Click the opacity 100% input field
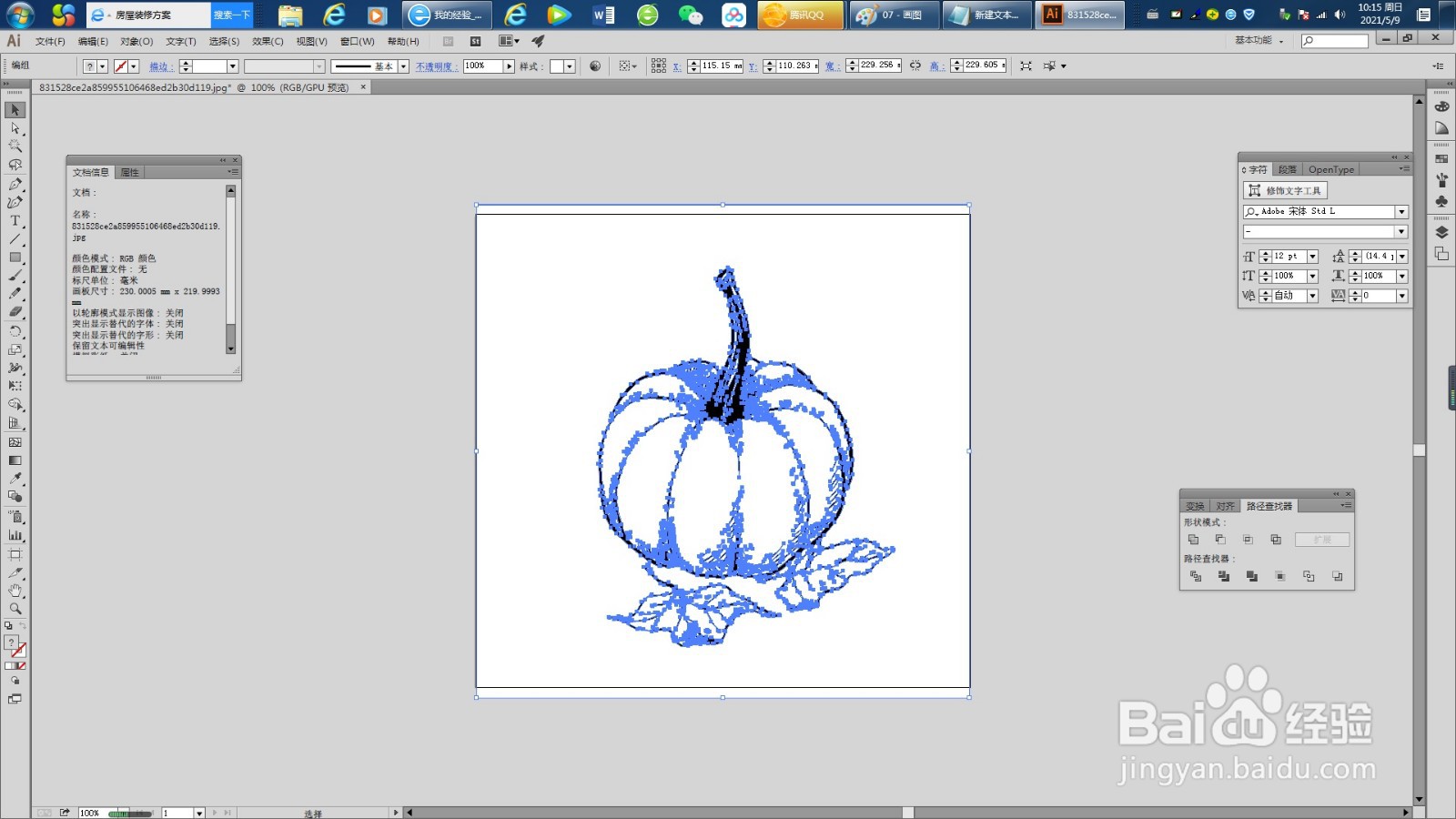The width and height of the screenshot is (1456, 819). (x=483, y=66)
